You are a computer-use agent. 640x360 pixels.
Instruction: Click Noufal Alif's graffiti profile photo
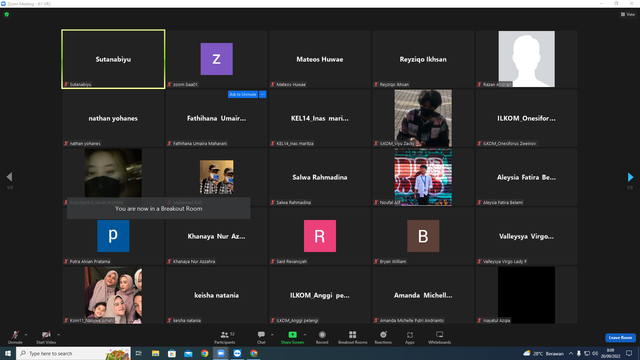423,177
